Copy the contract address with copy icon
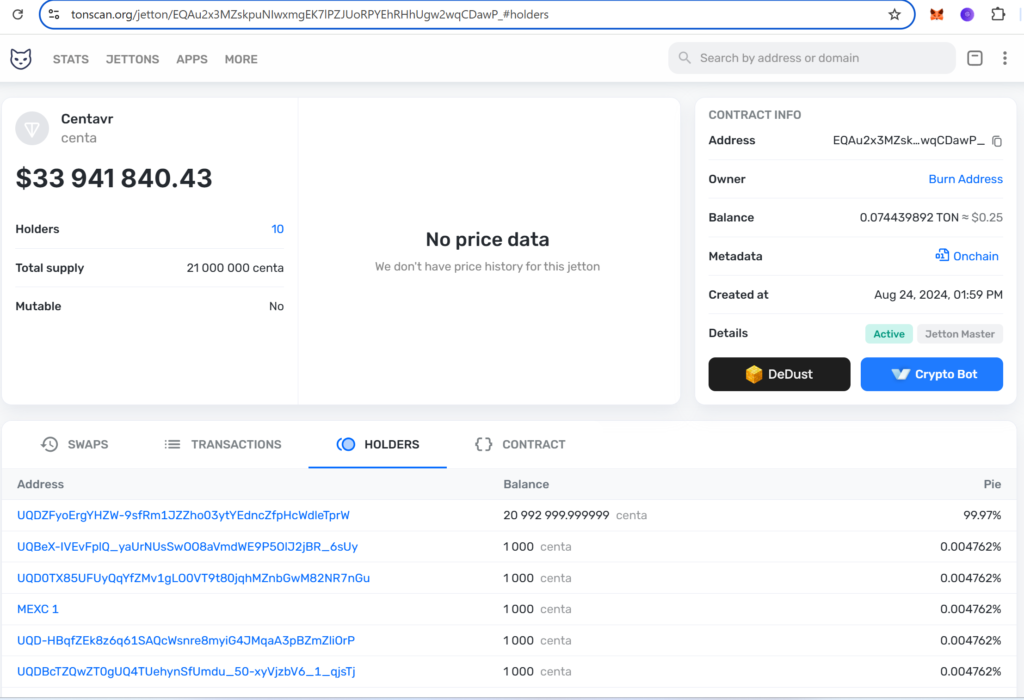Screen dimensions: 1024x700 tap(997, 141)
